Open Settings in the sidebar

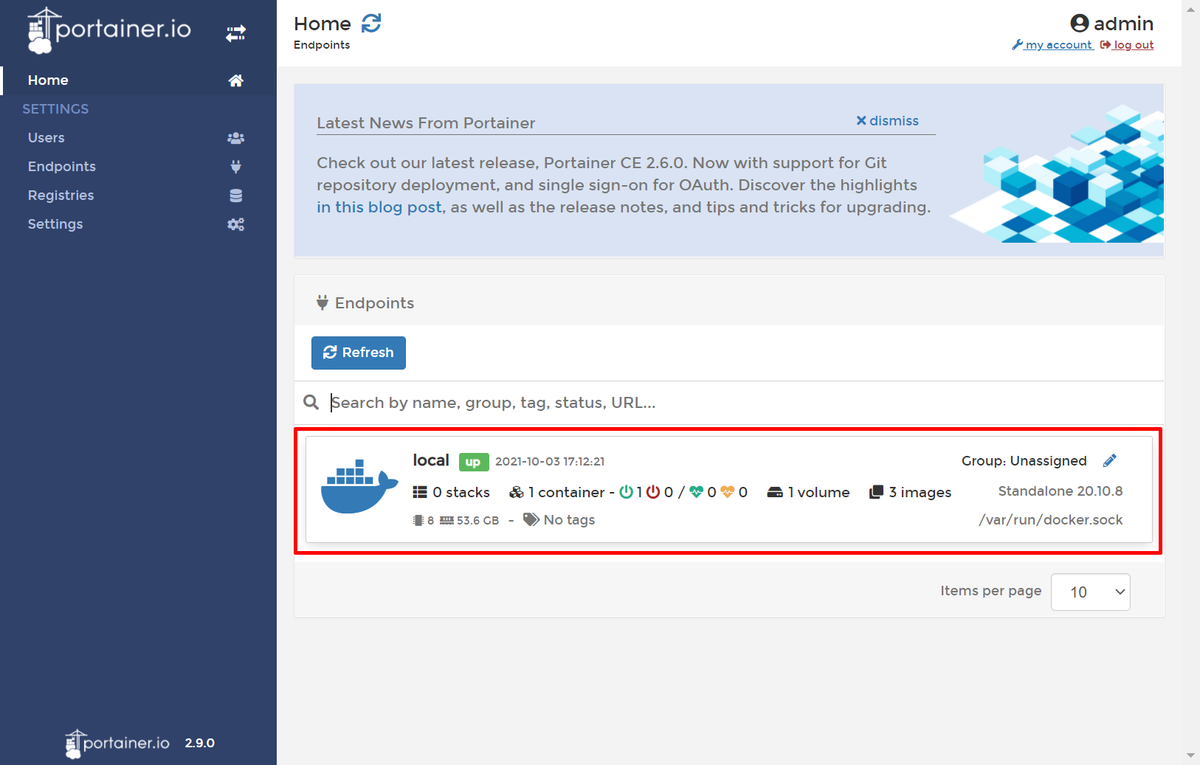point(55,224)
